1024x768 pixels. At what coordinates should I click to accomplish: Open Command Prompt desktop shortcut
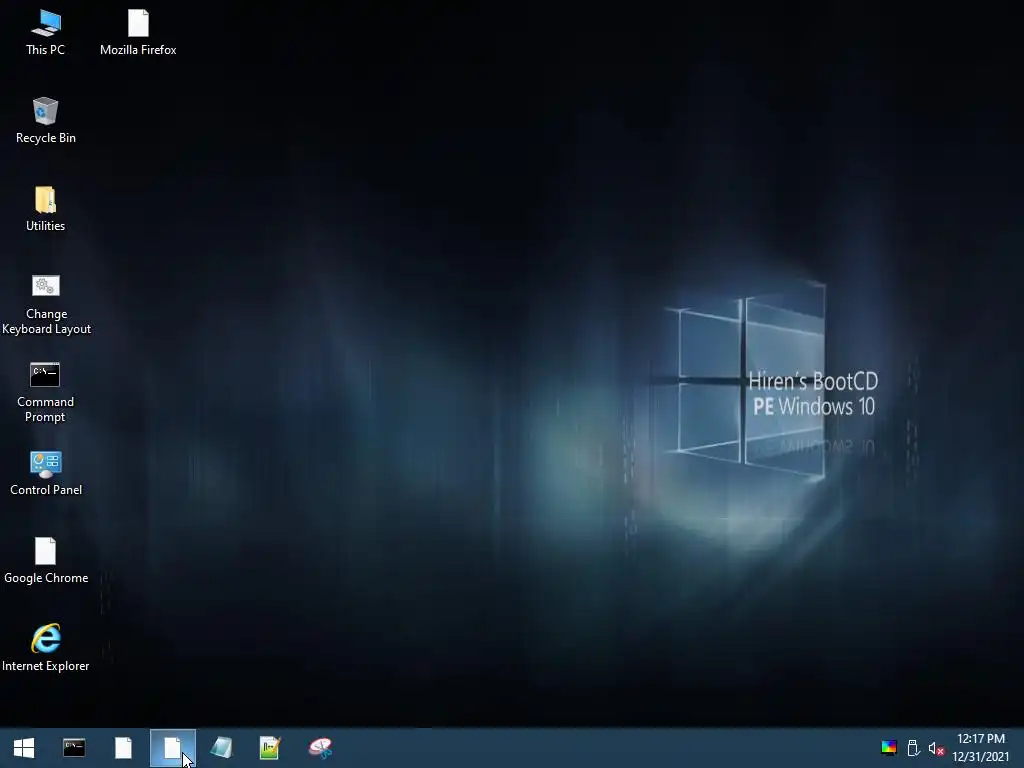tap(46, 392)
